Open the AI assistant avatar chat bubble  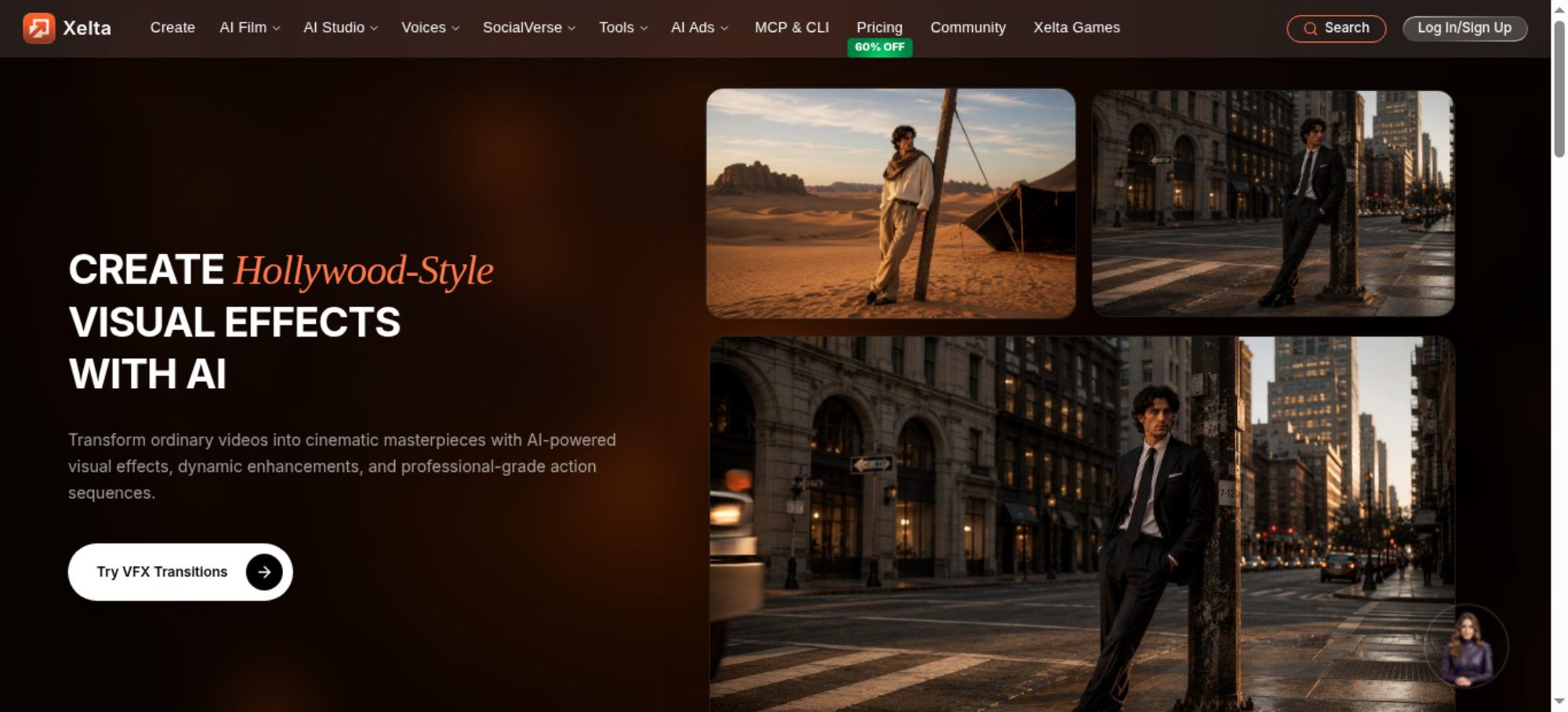click(1466, 646)
